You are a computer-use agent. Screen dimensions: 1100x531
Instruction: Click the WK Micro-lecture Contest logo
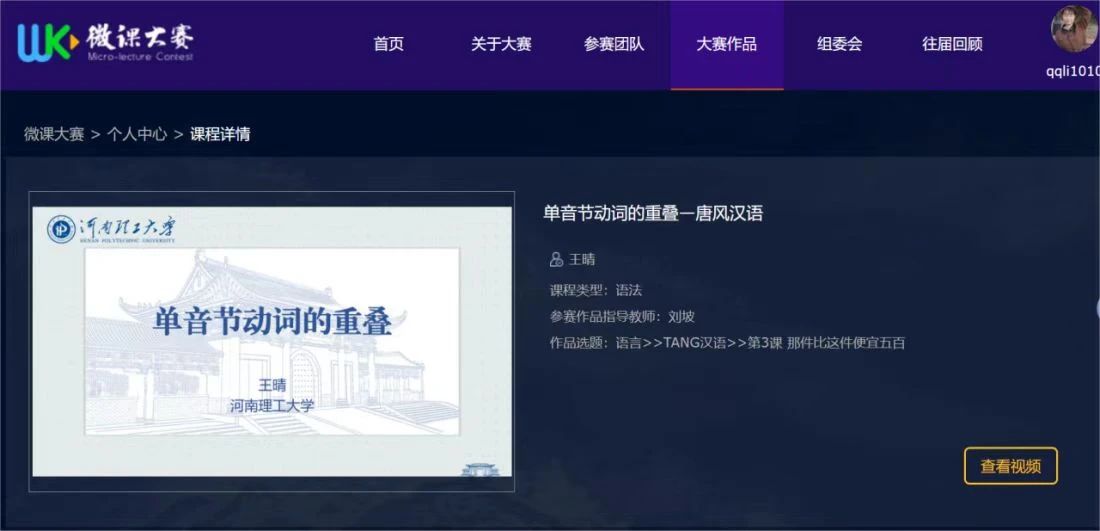click(x=106, y=42)
